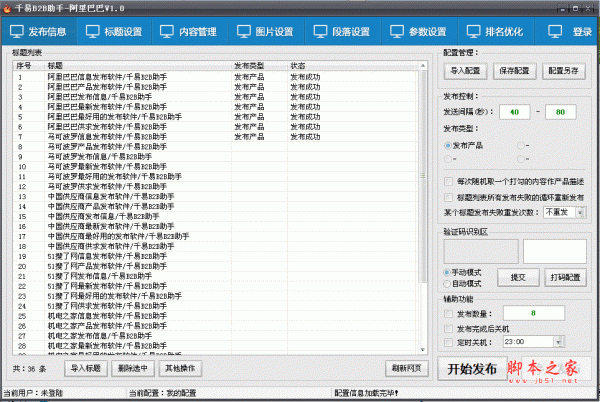This screenshot has height=402, width=600.
Task: Click the 刷新网页 button
Action: tap(407, 369)
